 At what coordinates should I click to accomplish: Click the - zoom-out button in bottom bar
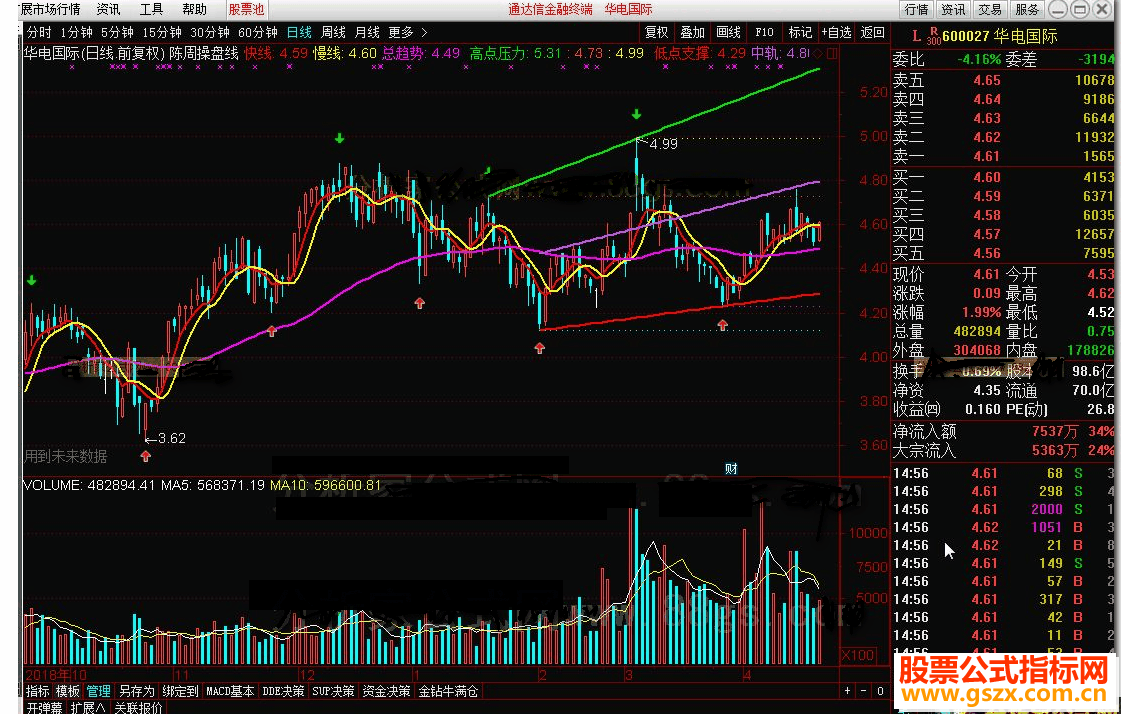pos(864,691)
